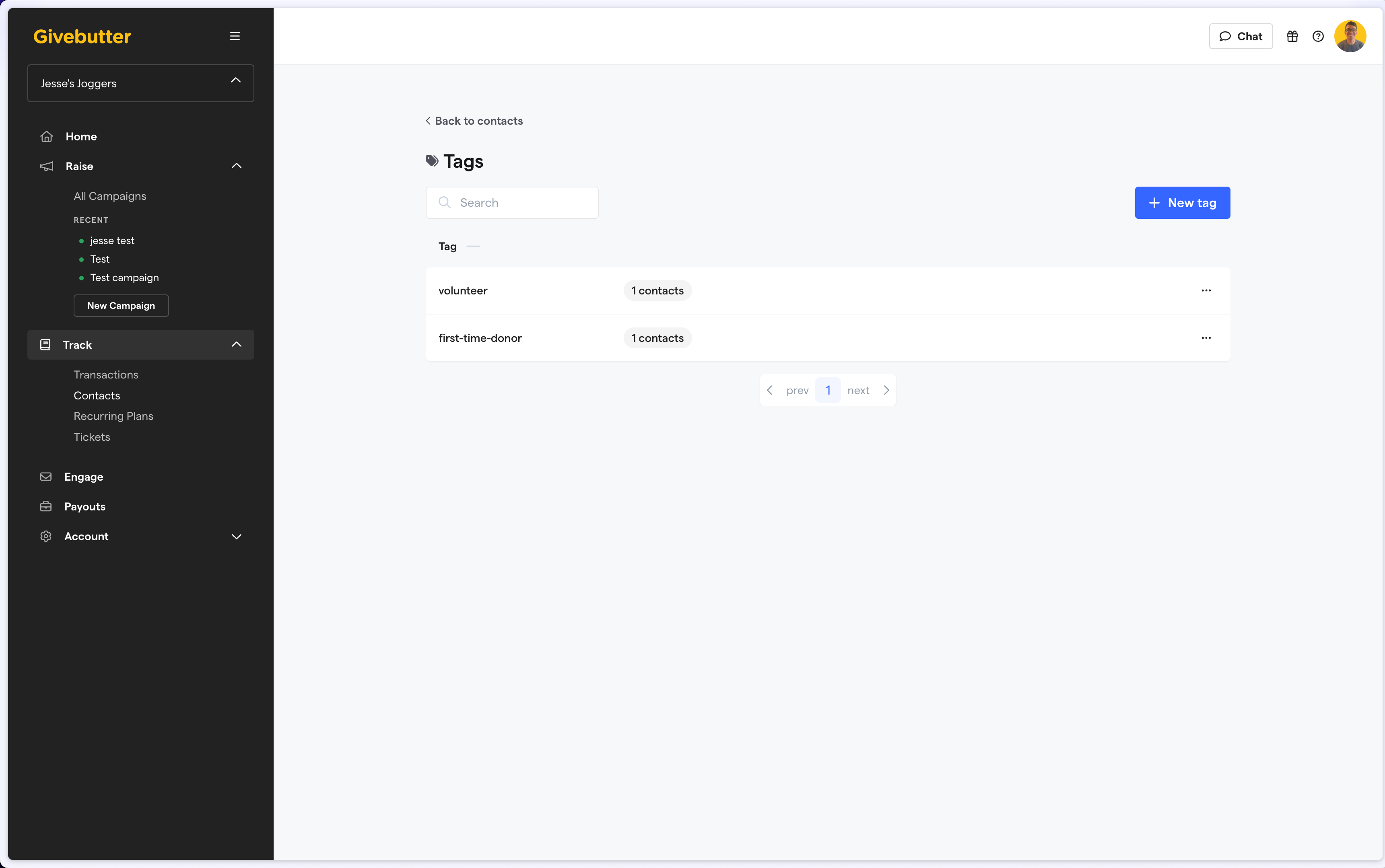The width and height of the screenshot is (1385, 868).
Task: Select the Contacts menu item
Action: [96, 395]
